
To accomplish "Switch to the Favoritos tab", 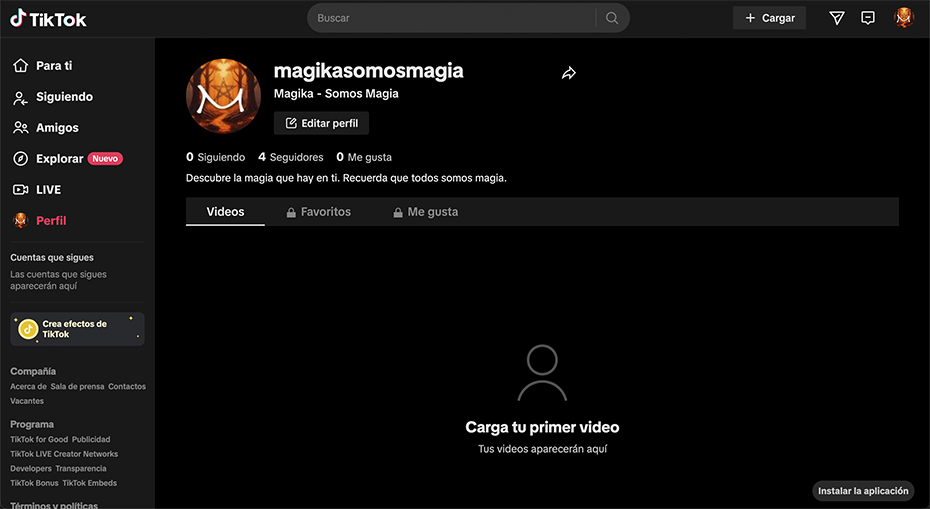I will [x=319, y=212].
